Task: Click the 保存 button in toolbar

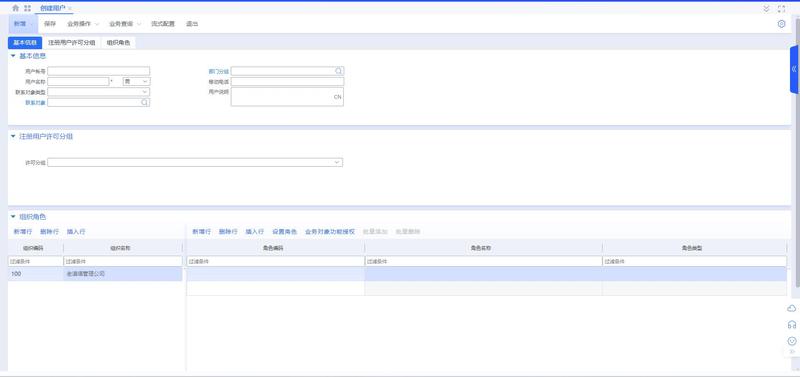Action: [x=50, y=24]
